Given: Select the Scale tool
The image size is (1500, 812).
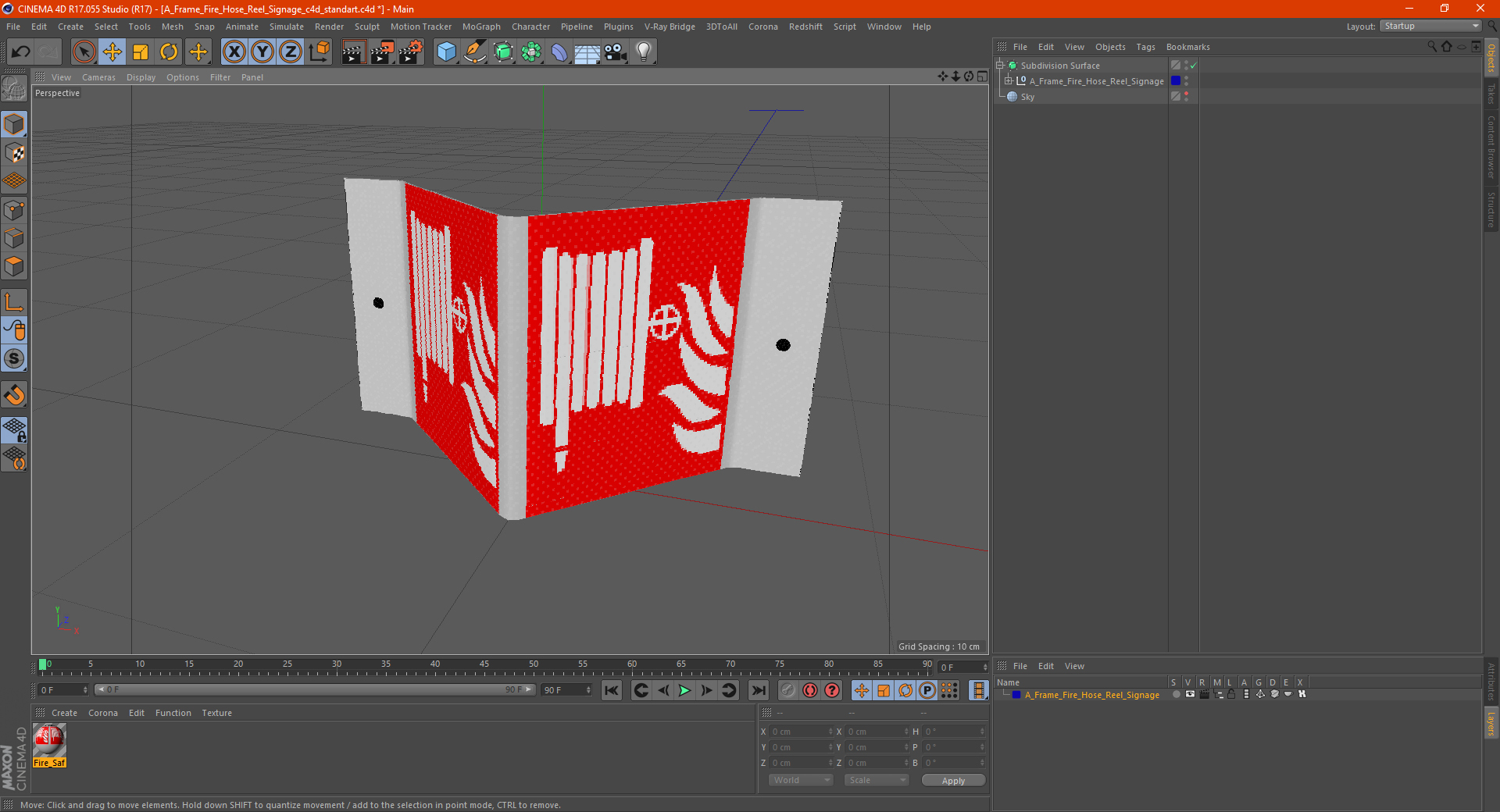Looking at the screenshot, I should pyautogui.click(x=141, y=52).
